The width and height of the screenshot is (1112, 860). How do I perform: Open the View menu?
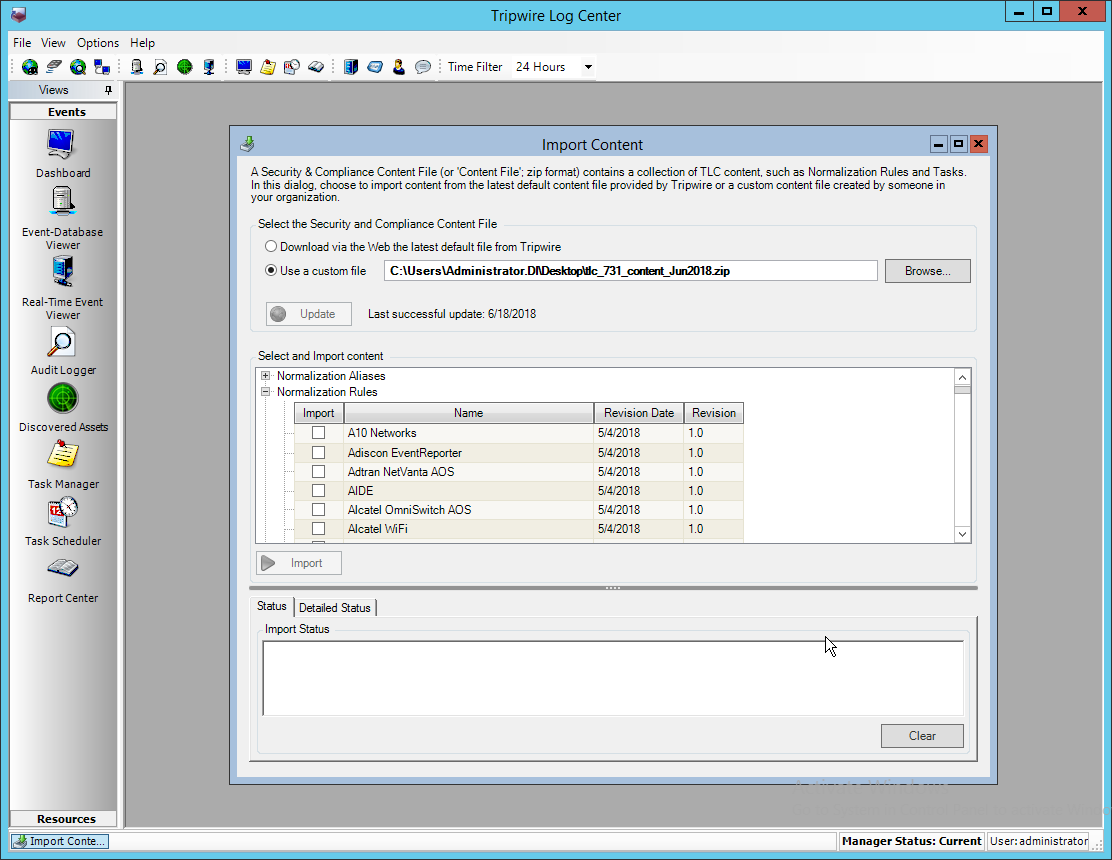pyautogui.click(x=53, y=43)
